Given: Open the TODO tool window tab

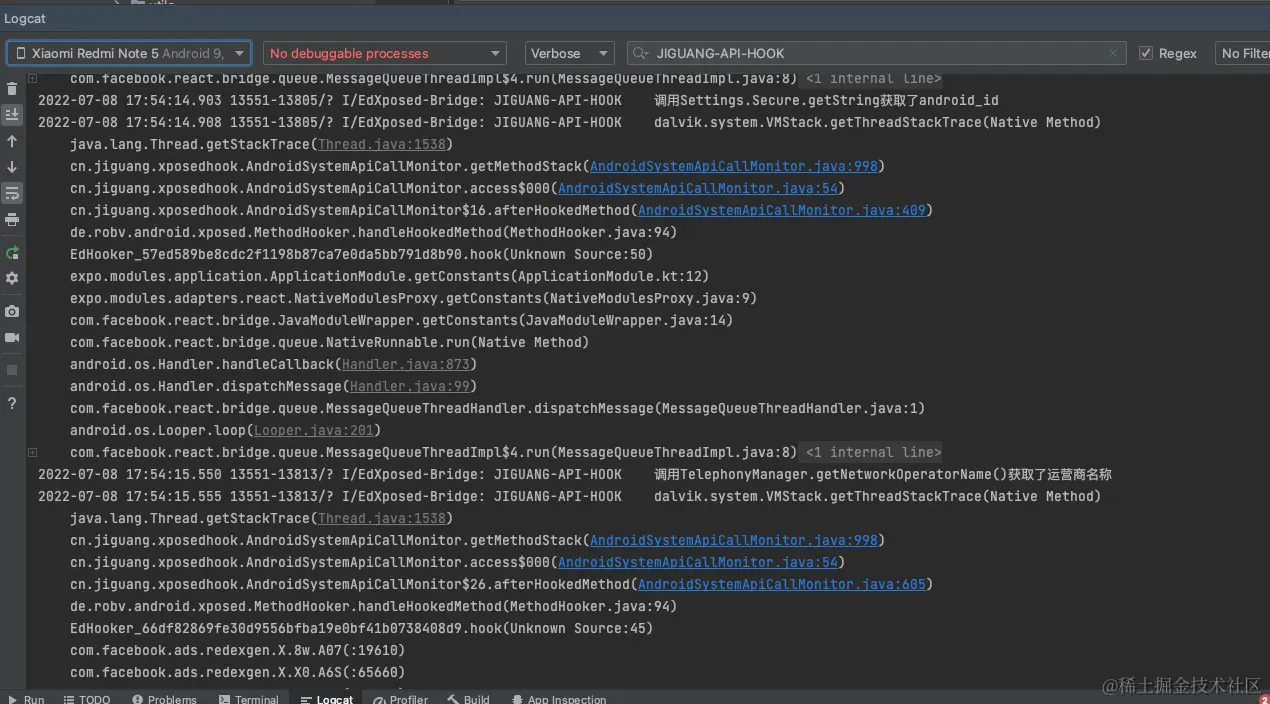Looking at the screenshot, I should pyautogui.click(x=87, y=699).
